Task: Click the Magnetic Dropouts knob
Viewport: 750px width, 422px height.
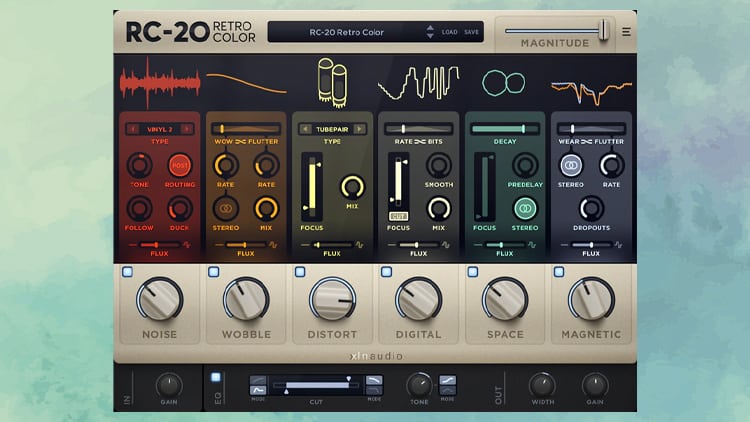Action: click(x=591, y=209)
